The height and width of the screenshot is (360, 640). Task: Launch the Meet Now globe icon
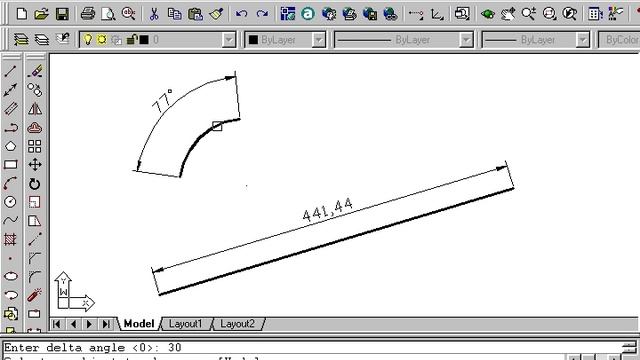click(x=329, y=14)
